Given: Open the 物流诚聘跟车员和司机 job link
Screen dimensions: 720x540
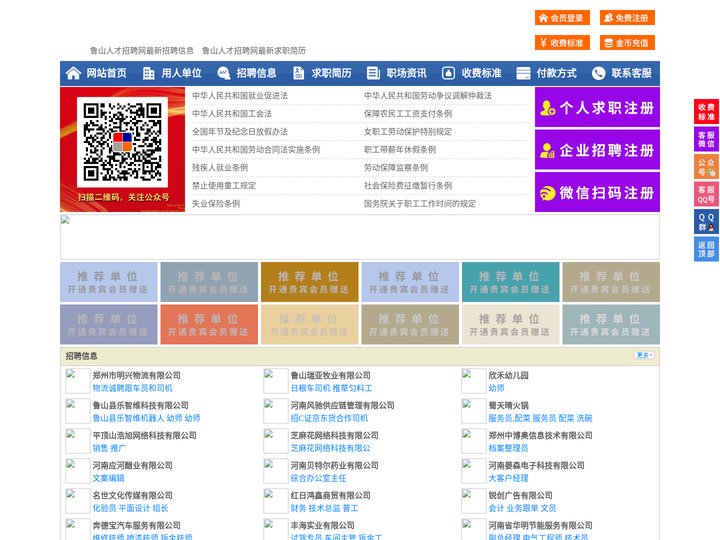Looking at the screenshot, I should 132,388.
